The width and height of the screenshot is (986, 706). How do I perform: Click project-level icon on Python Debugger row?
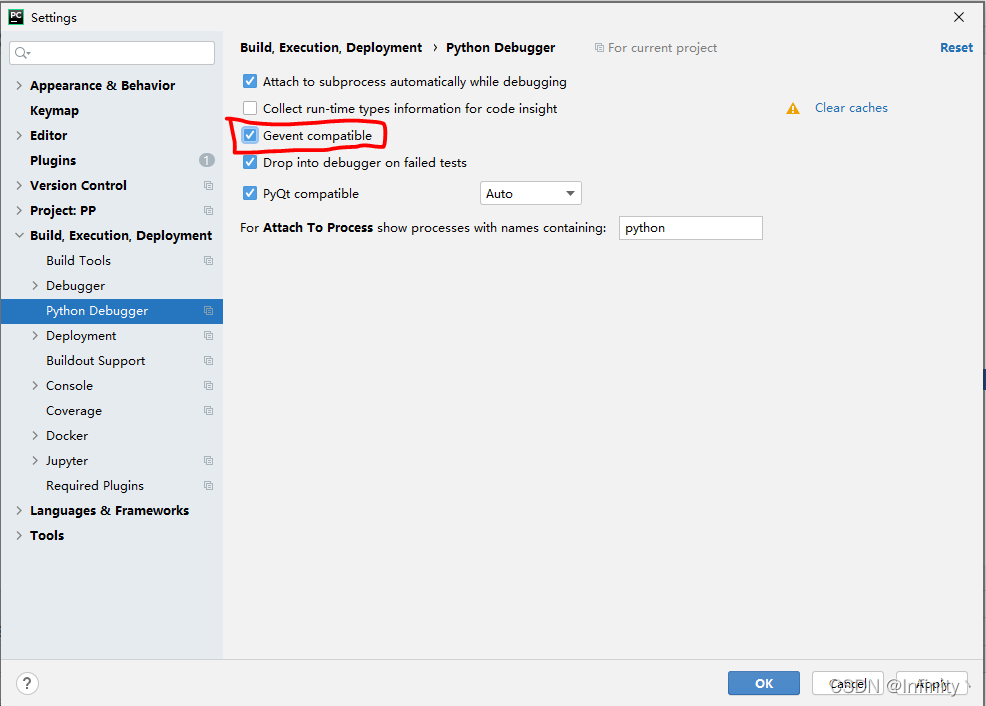(x=208, y=311)
